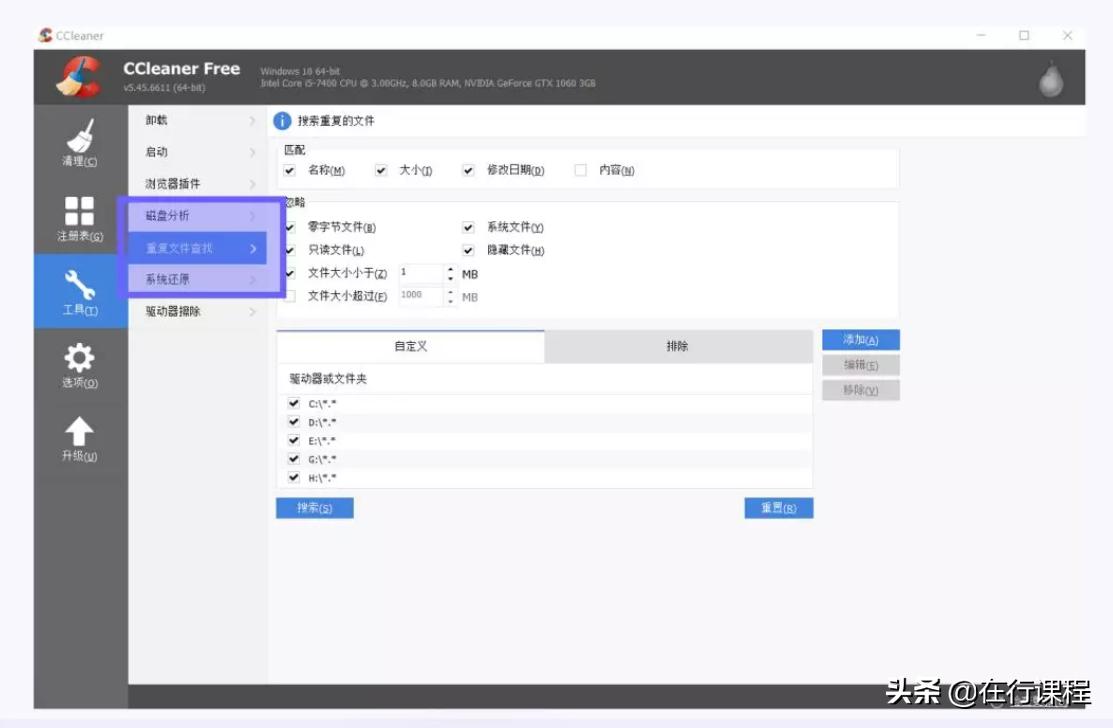Click the pear icon in header

coord(1050,80)
